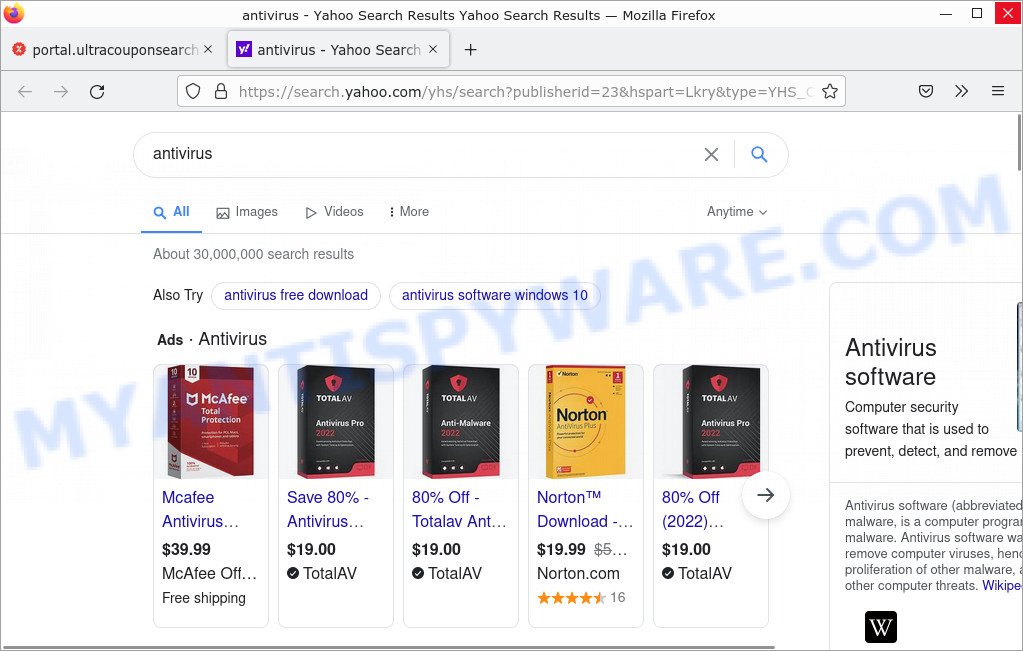1023x651 pixels.
Task: Click the Wikipedia W logo
Action: [x=880, y=627]
